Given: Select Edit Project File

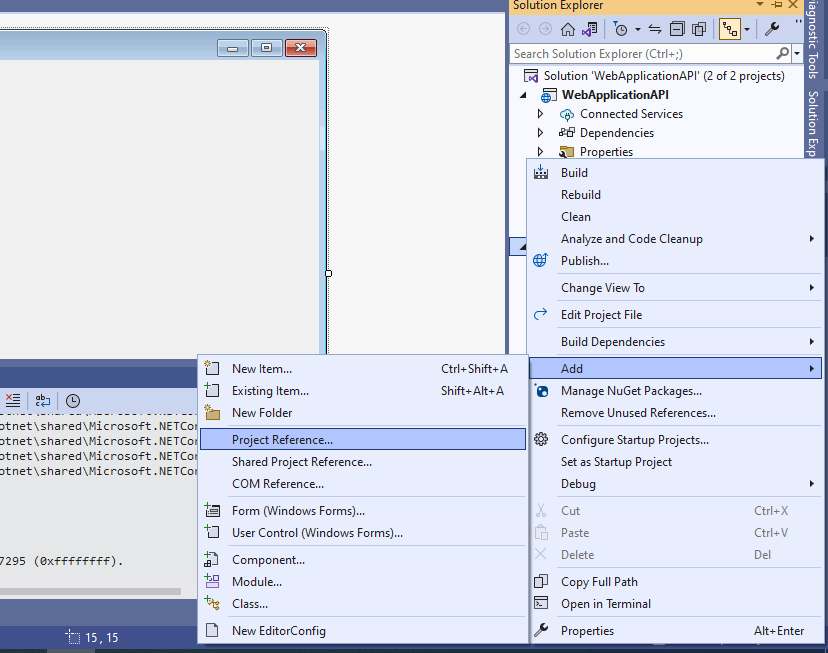Looking at the screenshot, I should [x=601, y=315].
